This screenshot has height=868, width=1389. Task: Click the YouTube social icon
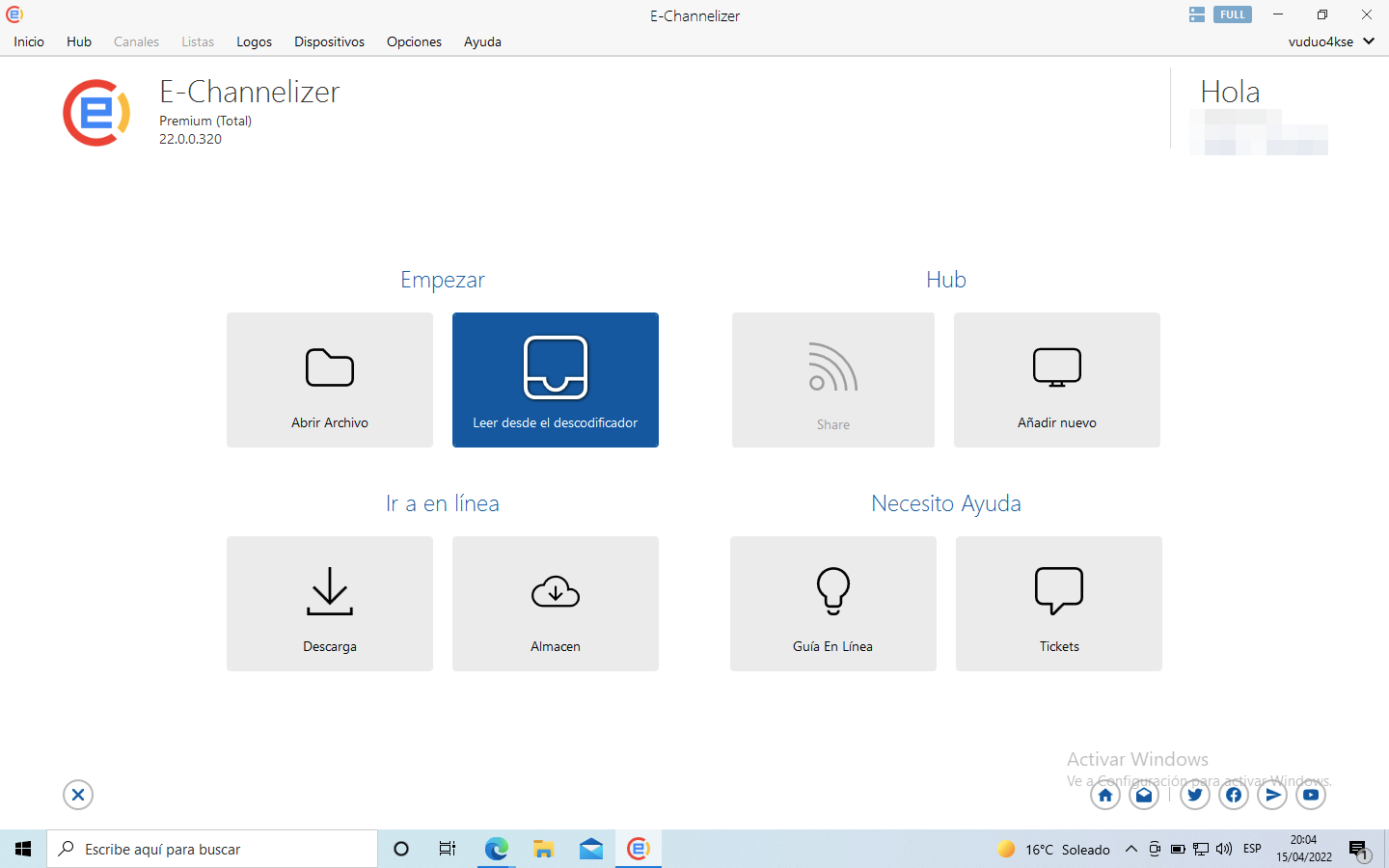tap(1311, 796)
